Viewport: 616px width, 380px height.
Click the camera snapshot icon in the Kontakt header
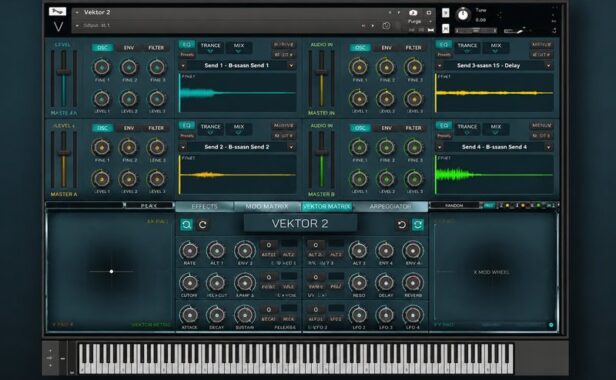click(x=413, y=13)
